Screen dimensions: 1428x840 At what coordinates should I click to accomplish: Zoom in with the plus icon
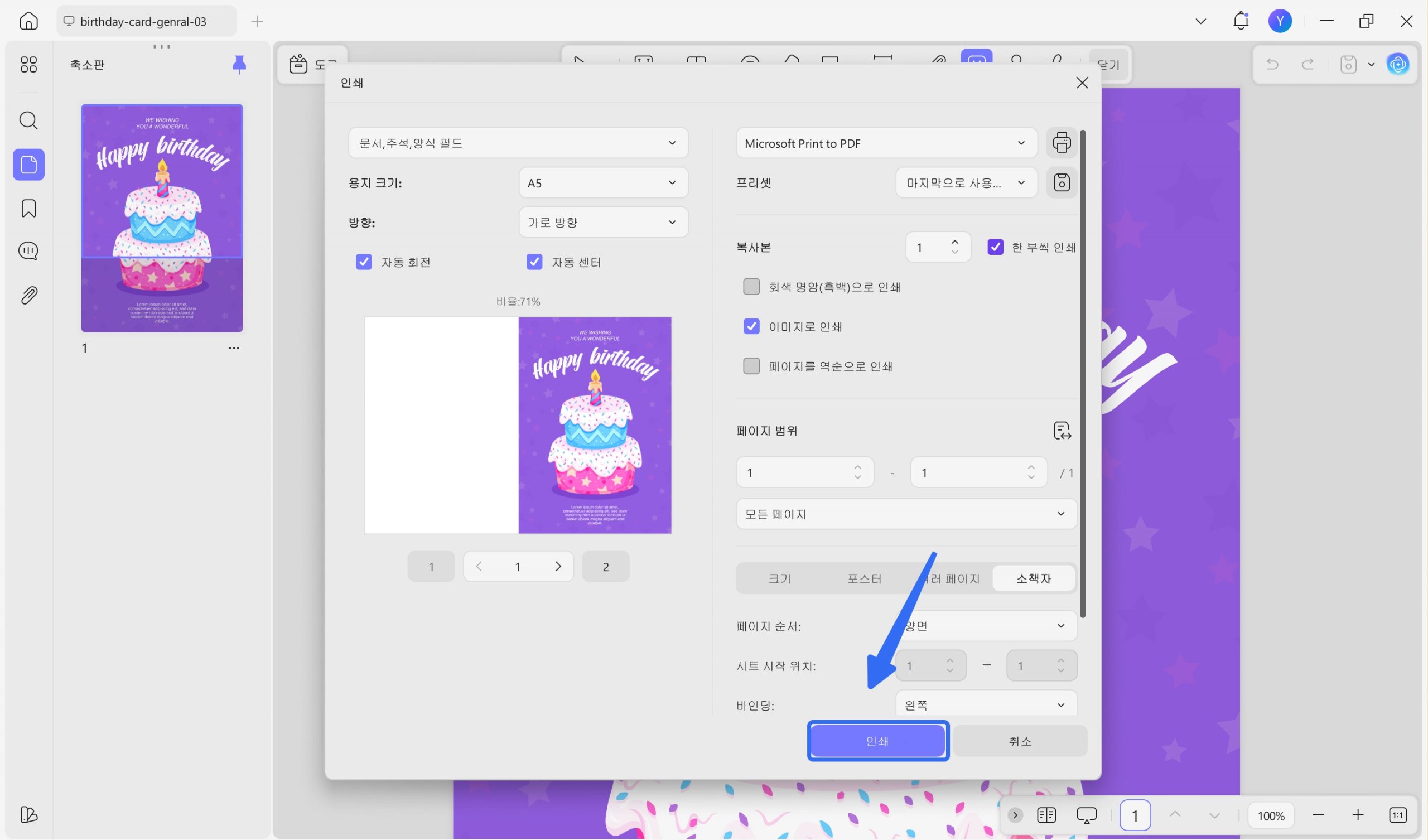pos(1358,815)
